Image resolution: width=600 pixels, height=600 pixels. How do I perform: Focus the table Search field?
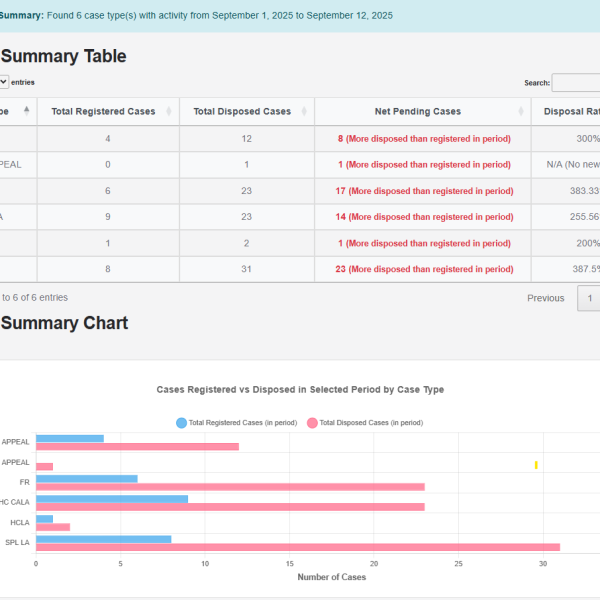pos(576,83)
